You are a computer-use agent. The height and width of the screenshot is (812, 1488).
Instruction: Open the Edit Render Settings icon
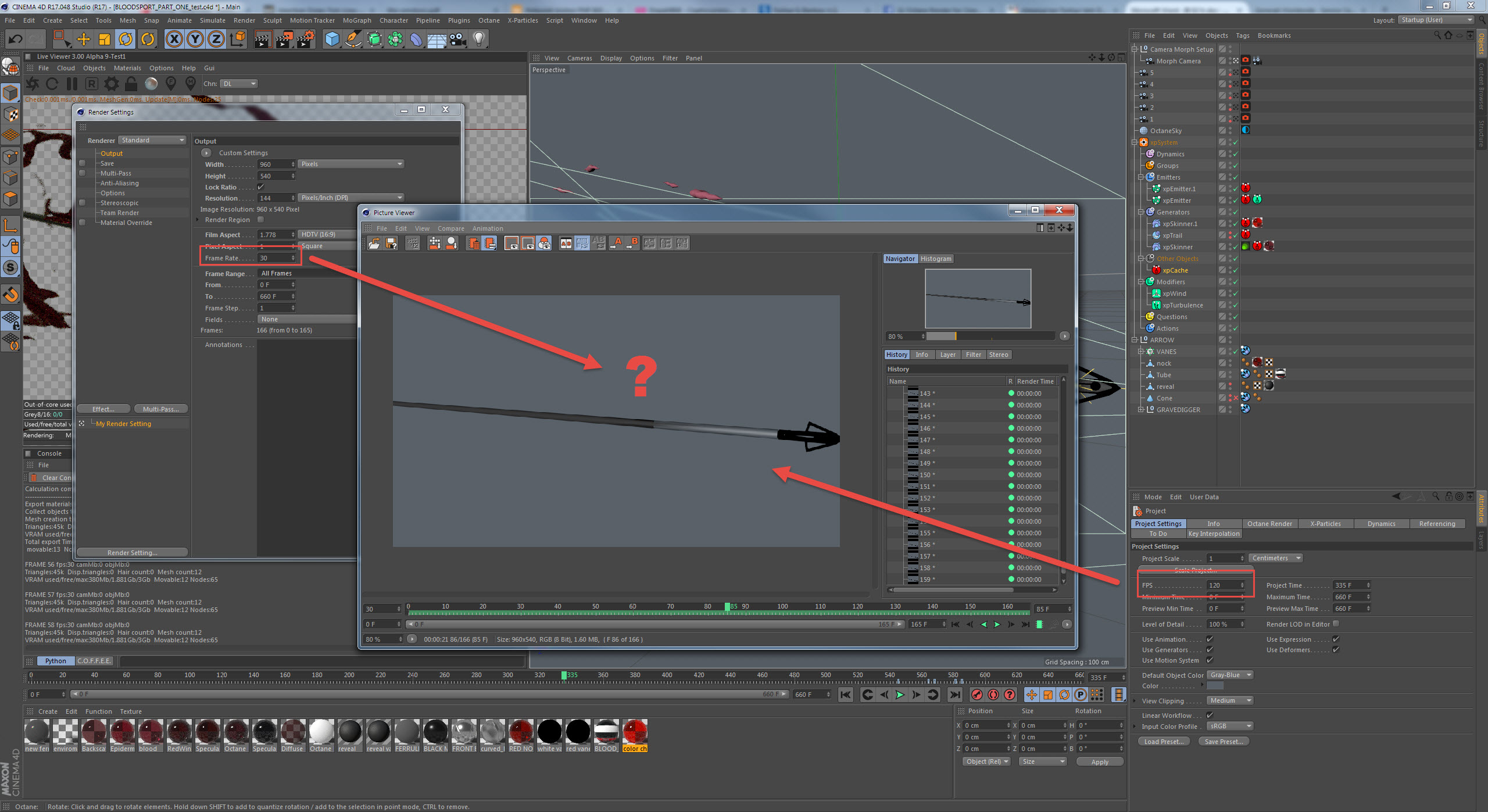306,39
